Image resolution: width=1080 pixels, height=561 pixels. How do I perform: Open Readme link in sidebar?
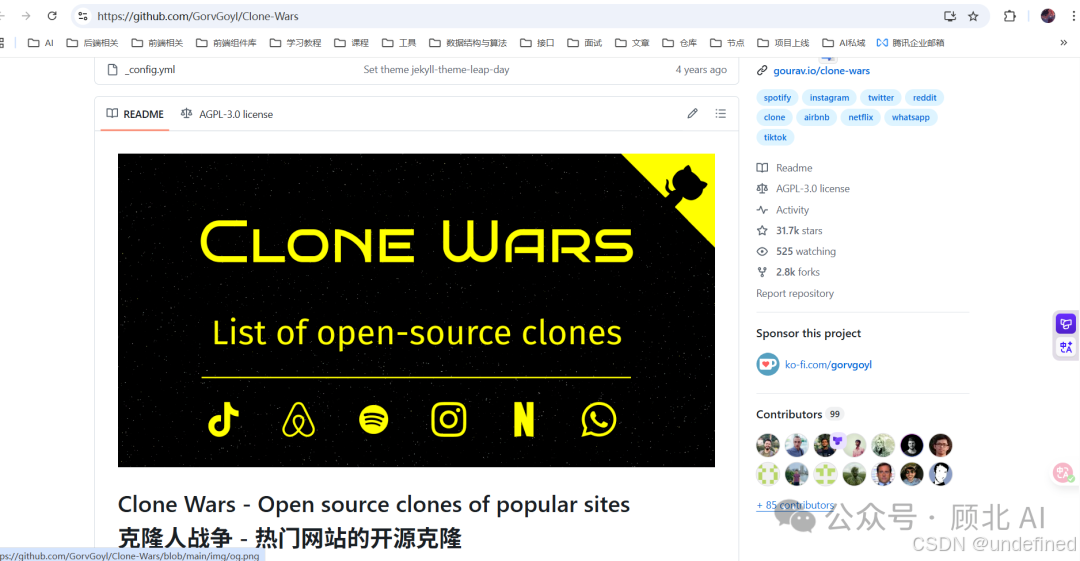[x=785, y=167]
